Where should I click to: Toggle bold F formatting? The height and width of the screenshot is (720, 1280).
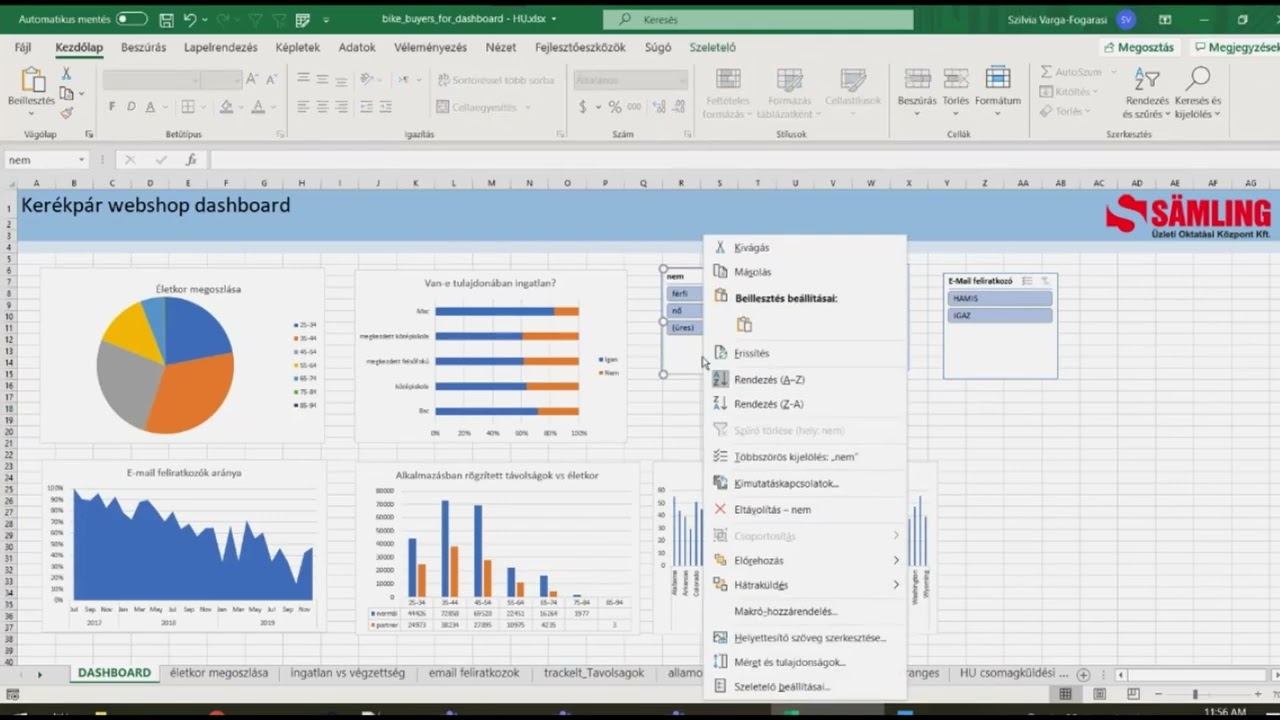pyautogui.click(x=112, y=107)
